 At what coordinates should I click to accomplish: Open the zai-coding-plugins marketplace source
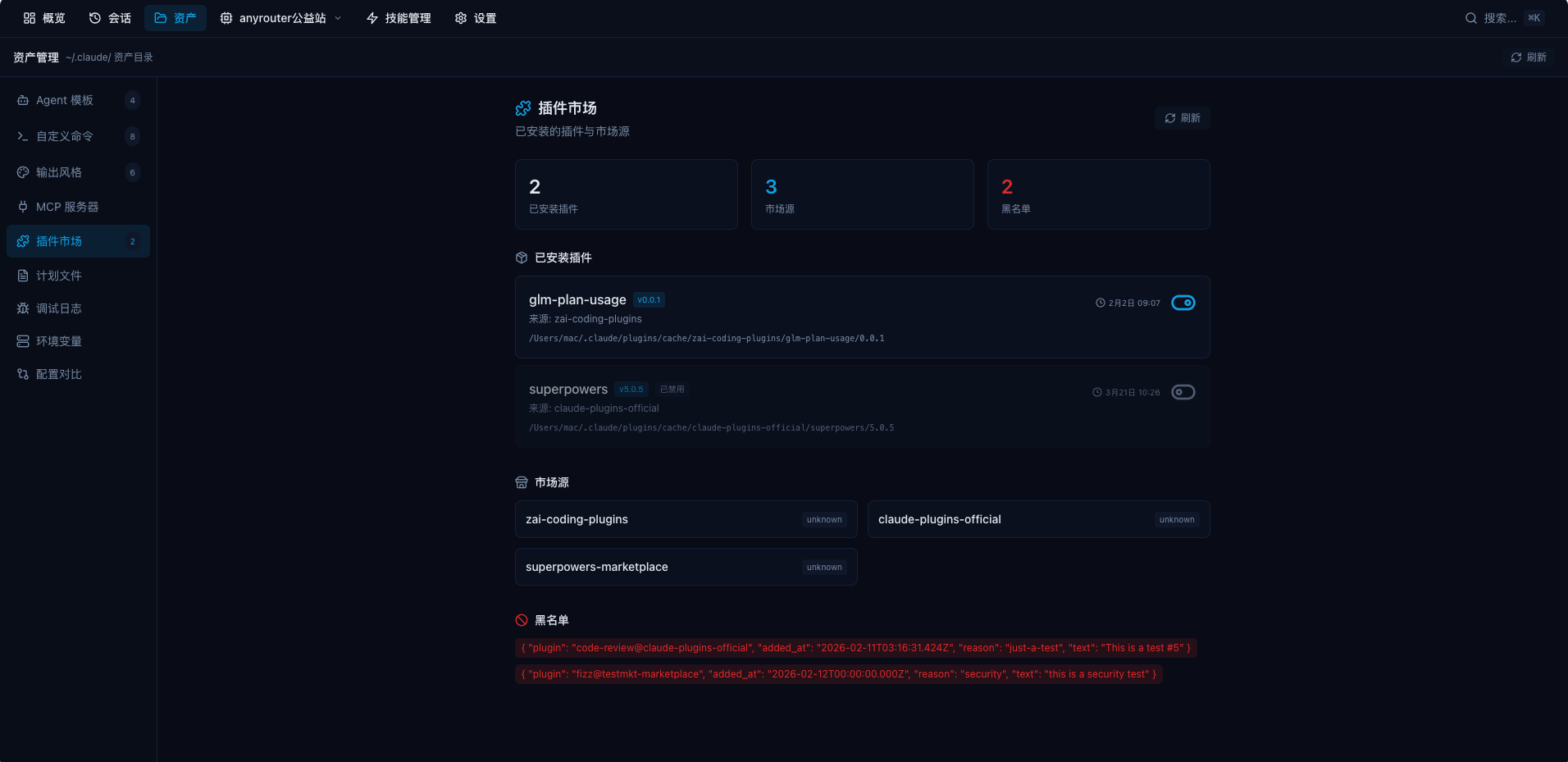click(x=686, y=519)
